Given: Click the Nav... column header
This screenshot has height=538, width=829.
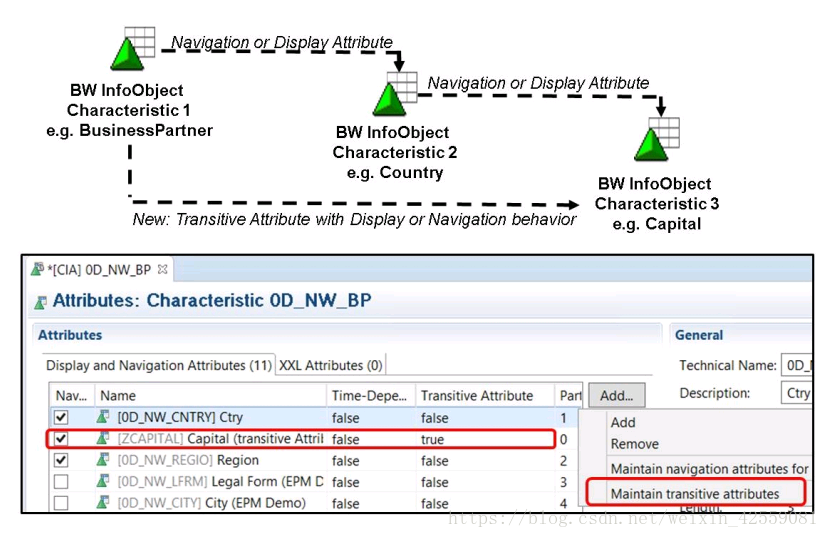Looking at the screenshot, I should pyautogui.click(x=71, y=395).
